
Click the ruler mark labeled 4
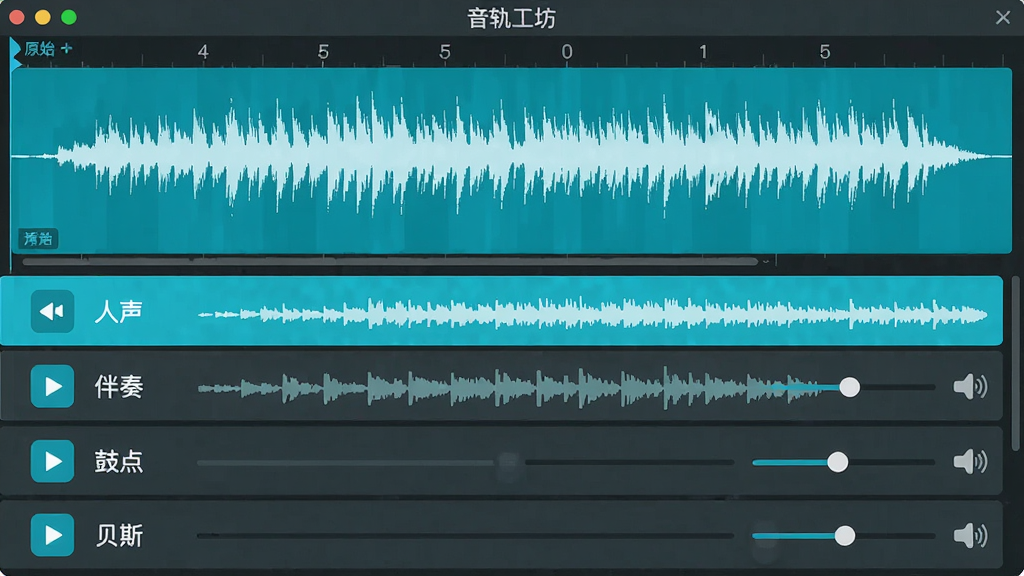[203, 52]
